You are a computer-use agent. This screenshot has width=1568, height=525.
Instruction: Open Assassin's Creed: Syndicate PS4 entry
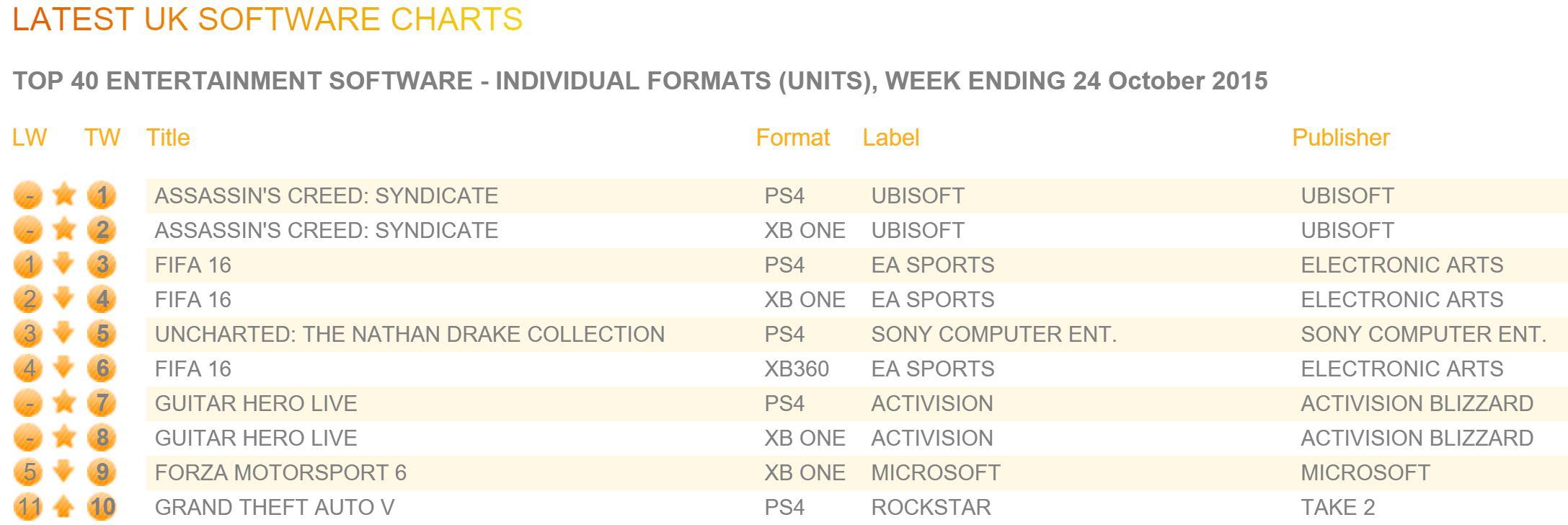tap(856, 195)
